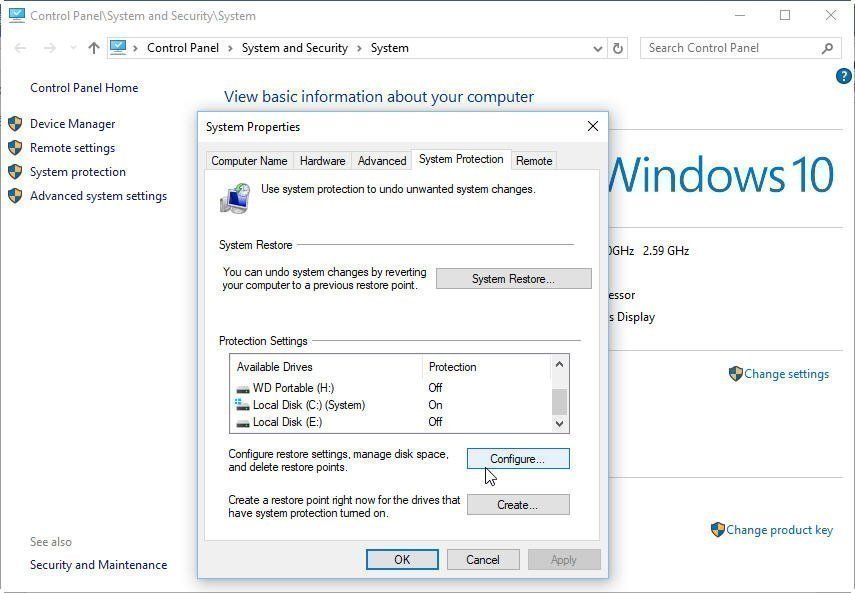
Task: Open Advanced system settings link
Action: [x=98, y=196]
